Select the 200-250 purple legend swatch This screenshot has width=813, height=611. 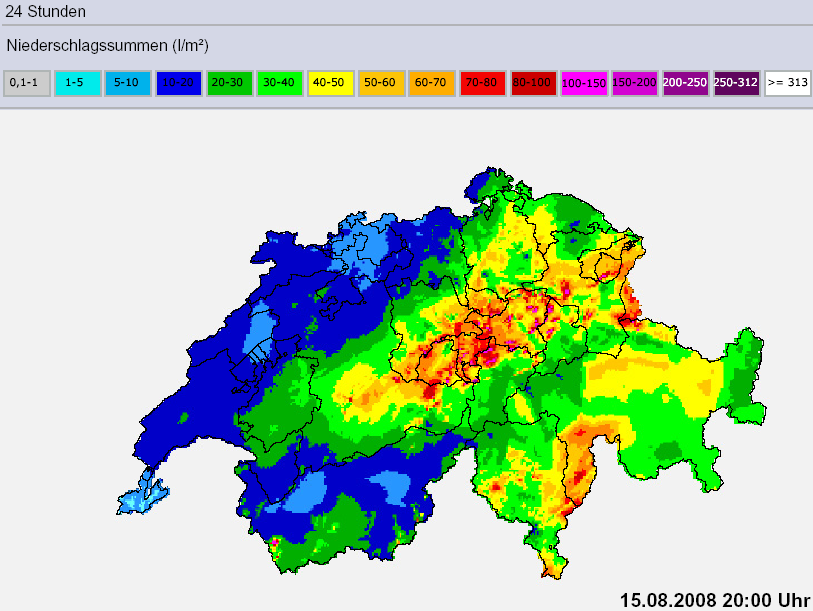(x=686, y=83)
